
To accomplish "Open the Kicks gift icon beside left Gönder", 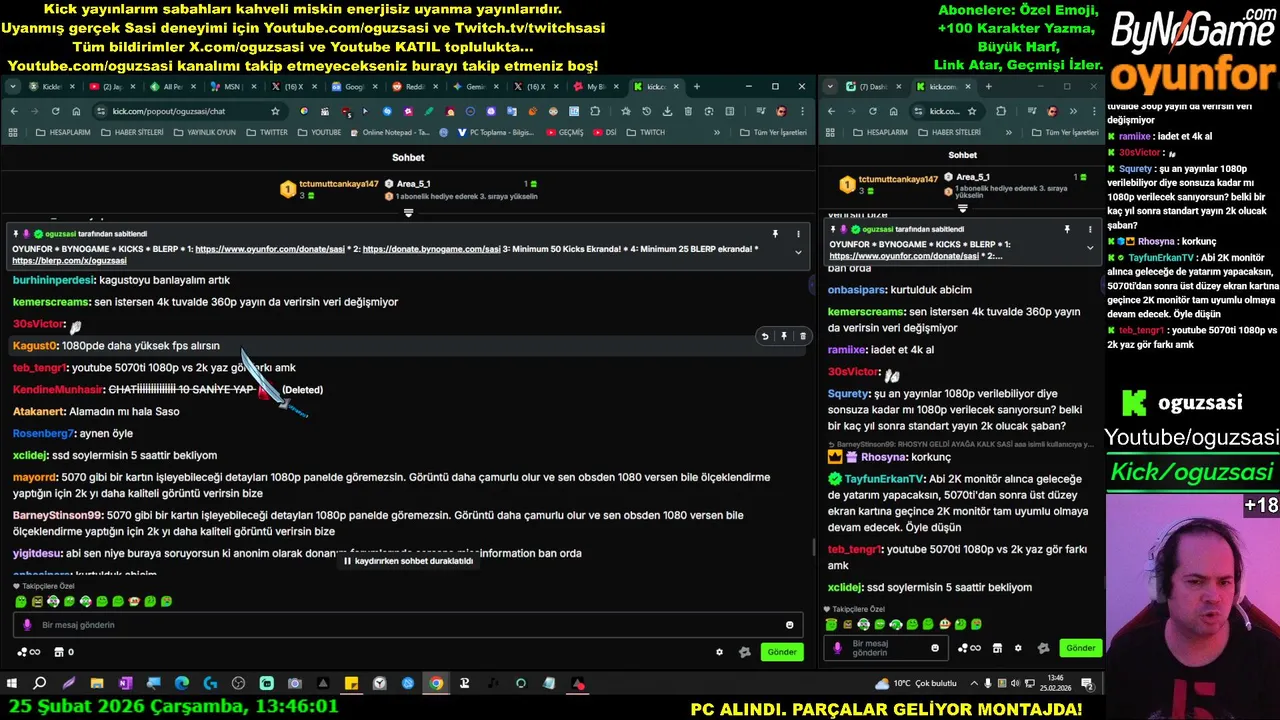I will (x=744, y=652).
